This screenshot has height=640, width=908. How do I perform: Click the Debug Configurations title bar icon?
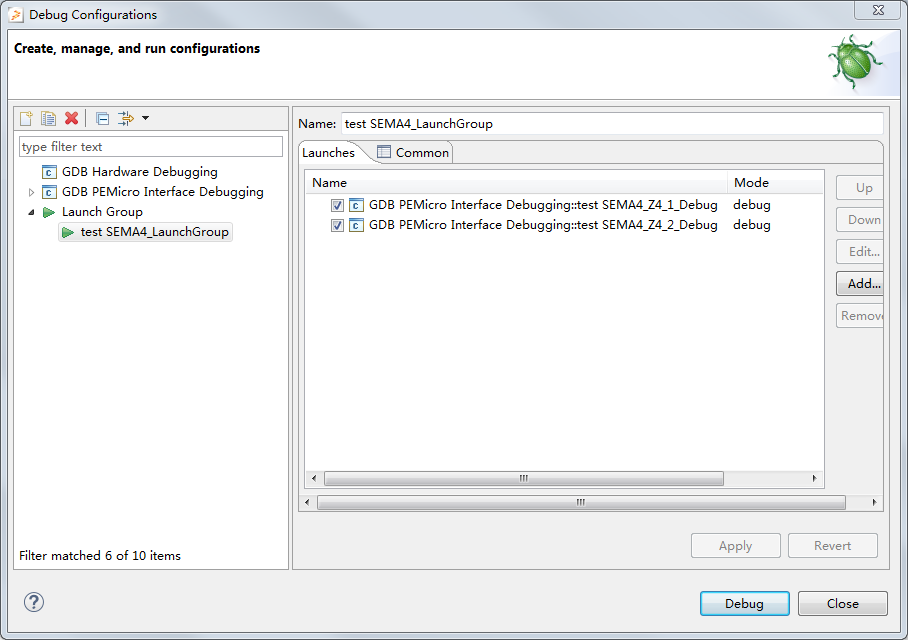tap(16, 14)
